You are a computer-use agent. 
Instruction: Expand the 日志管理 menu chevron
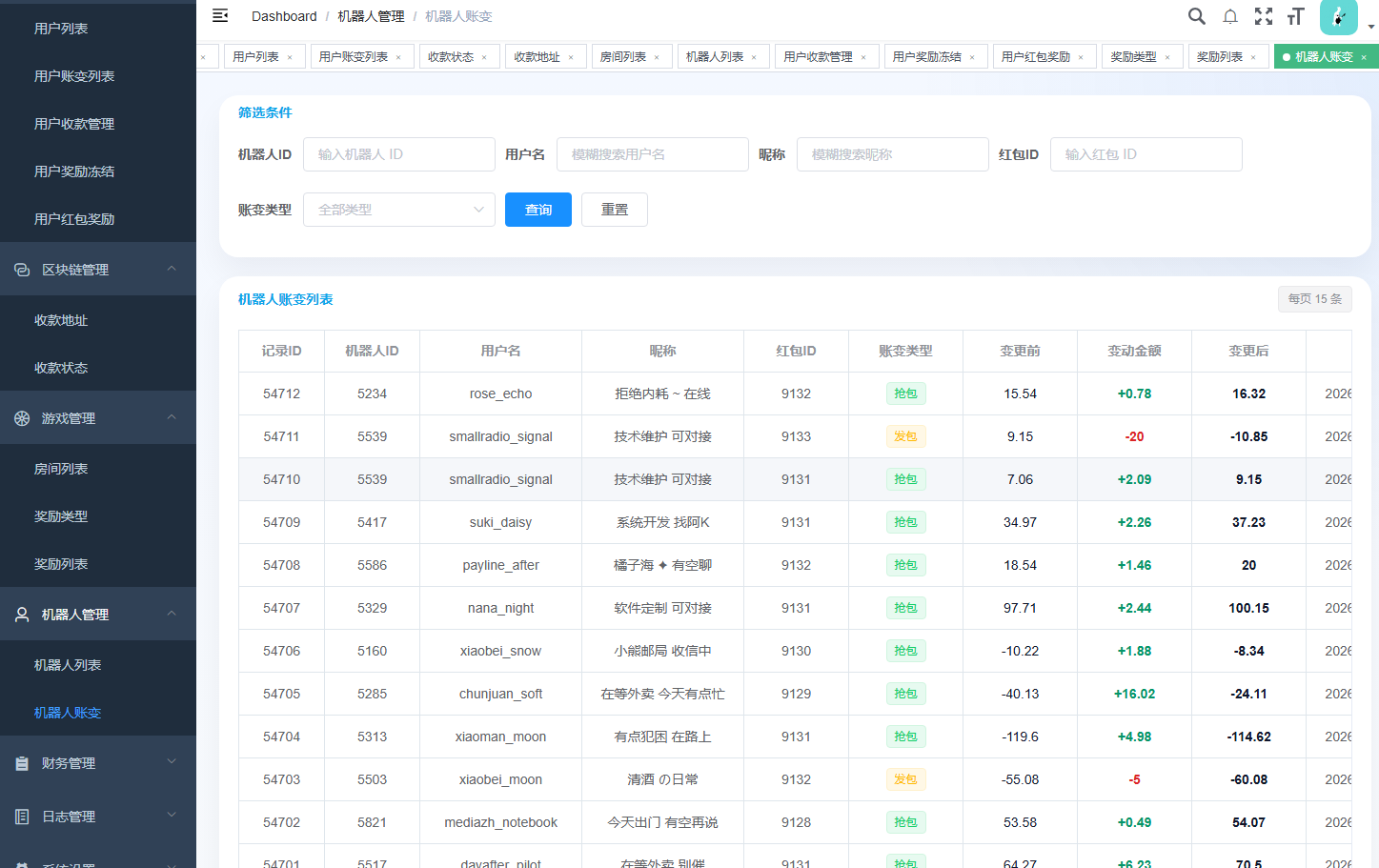(x=172, y=816)
